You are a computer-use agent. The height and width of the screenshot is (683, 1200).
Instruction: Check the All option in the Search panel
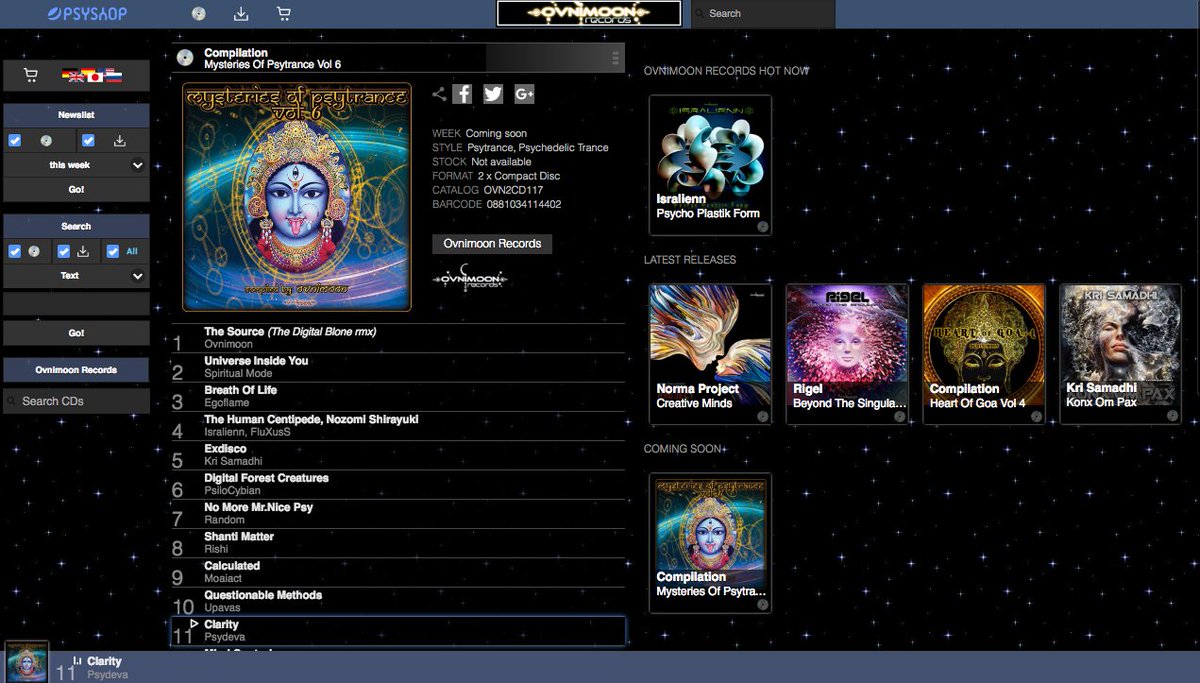112,250
